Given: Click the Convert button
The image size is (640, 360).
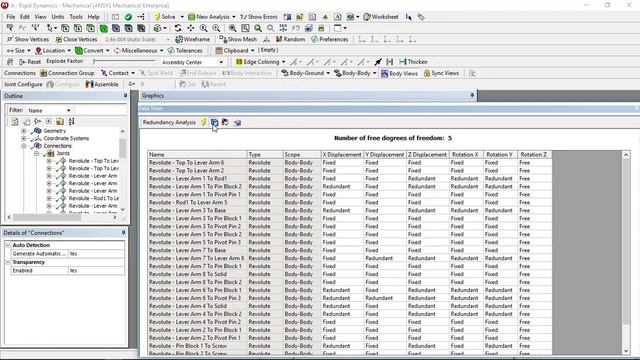Looking at the screenshot, I should point(92,51).
